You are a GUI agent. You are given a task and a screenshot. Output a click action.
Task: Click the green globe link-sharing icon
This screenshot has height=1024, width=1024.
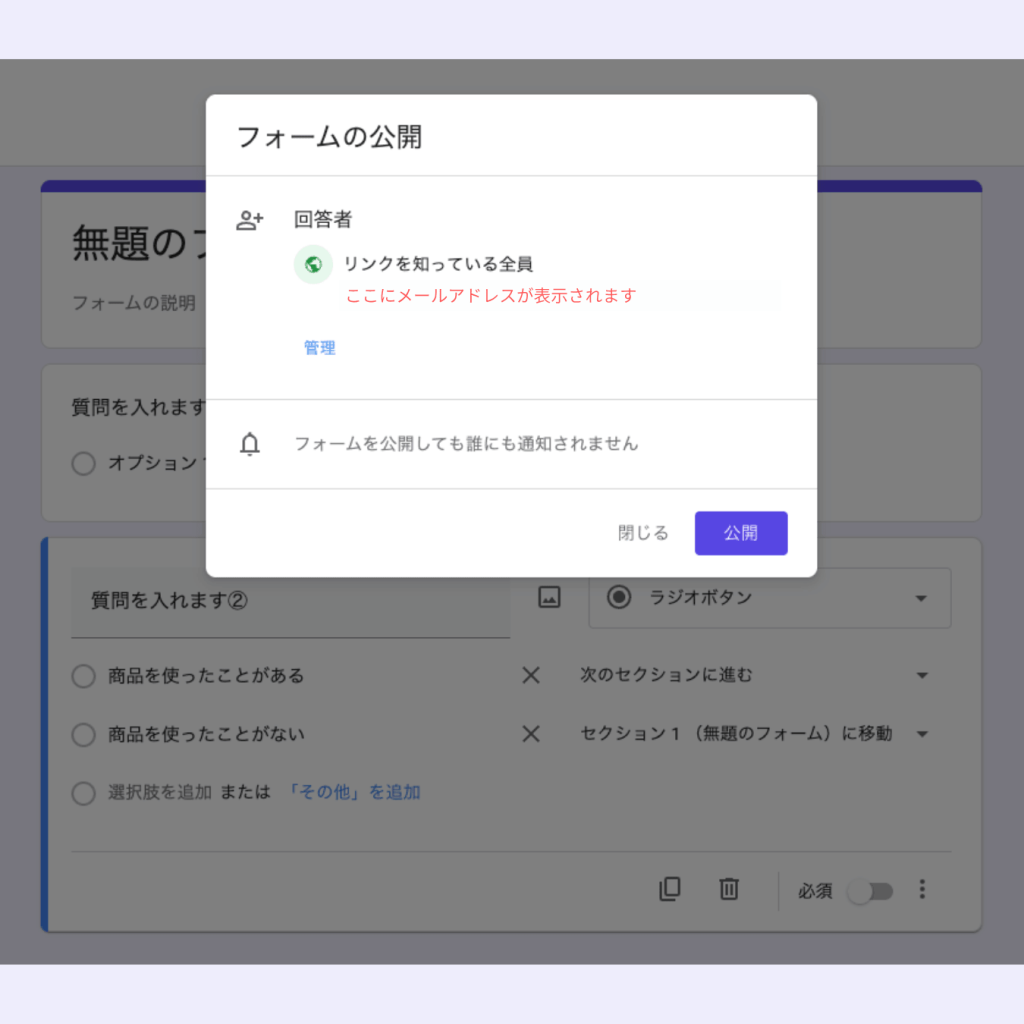[313, 264]
